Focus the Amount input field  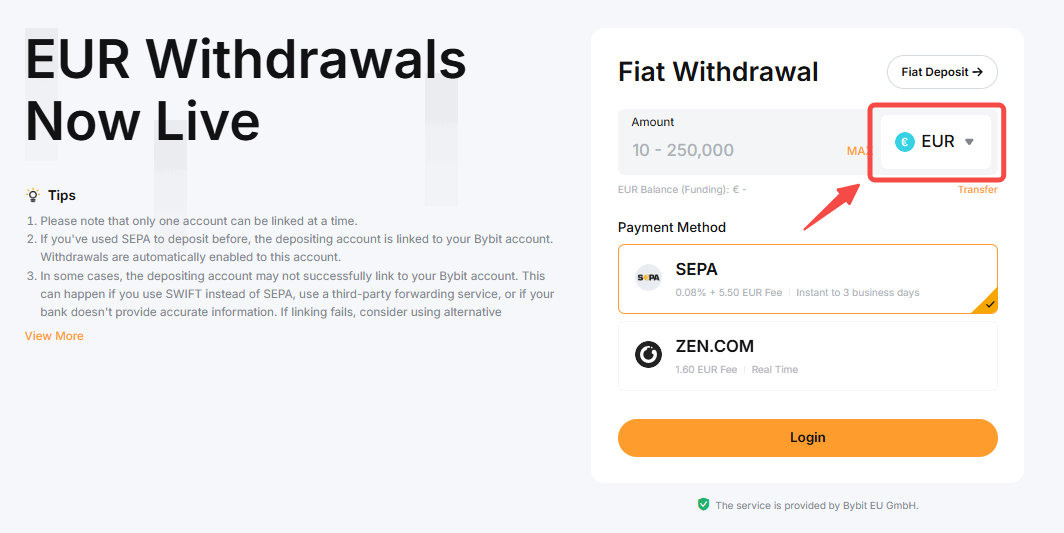[730, 150]
